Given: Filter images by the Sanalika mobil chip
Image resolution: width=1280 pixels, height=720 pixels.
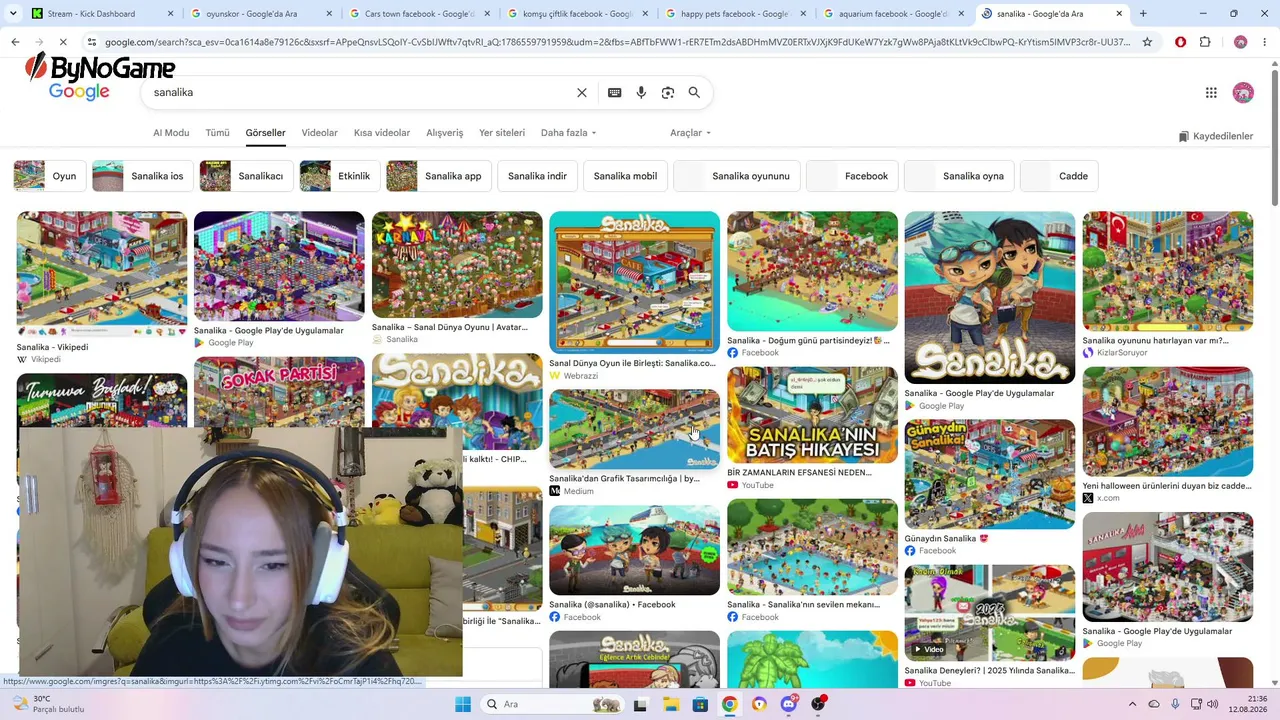Looking at the screenshot, I should (625, 176).
